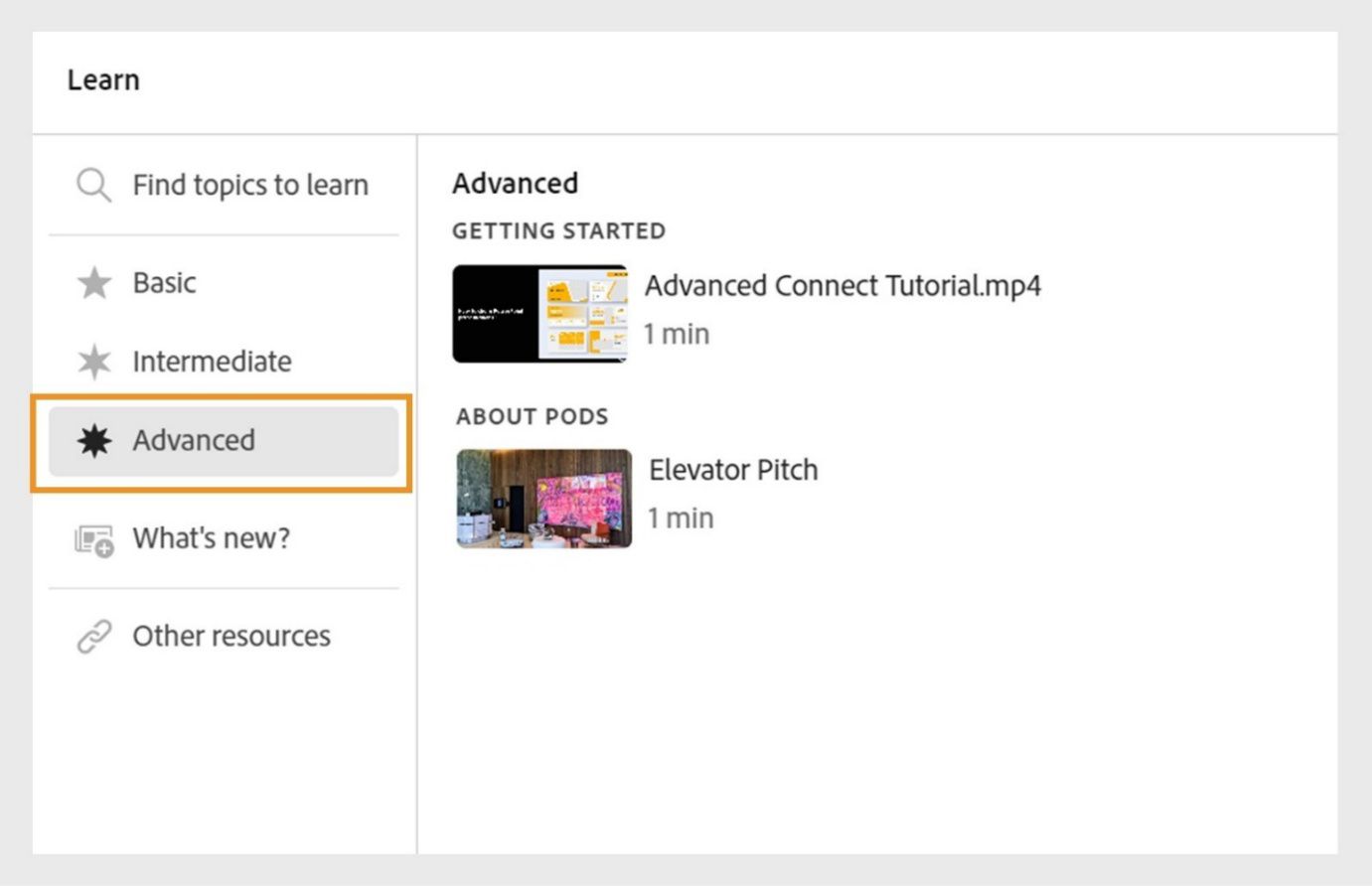Click the Other resources link icon
Image resolution: width=1372 pixels, height=886 pixels.
click(94, 637)
